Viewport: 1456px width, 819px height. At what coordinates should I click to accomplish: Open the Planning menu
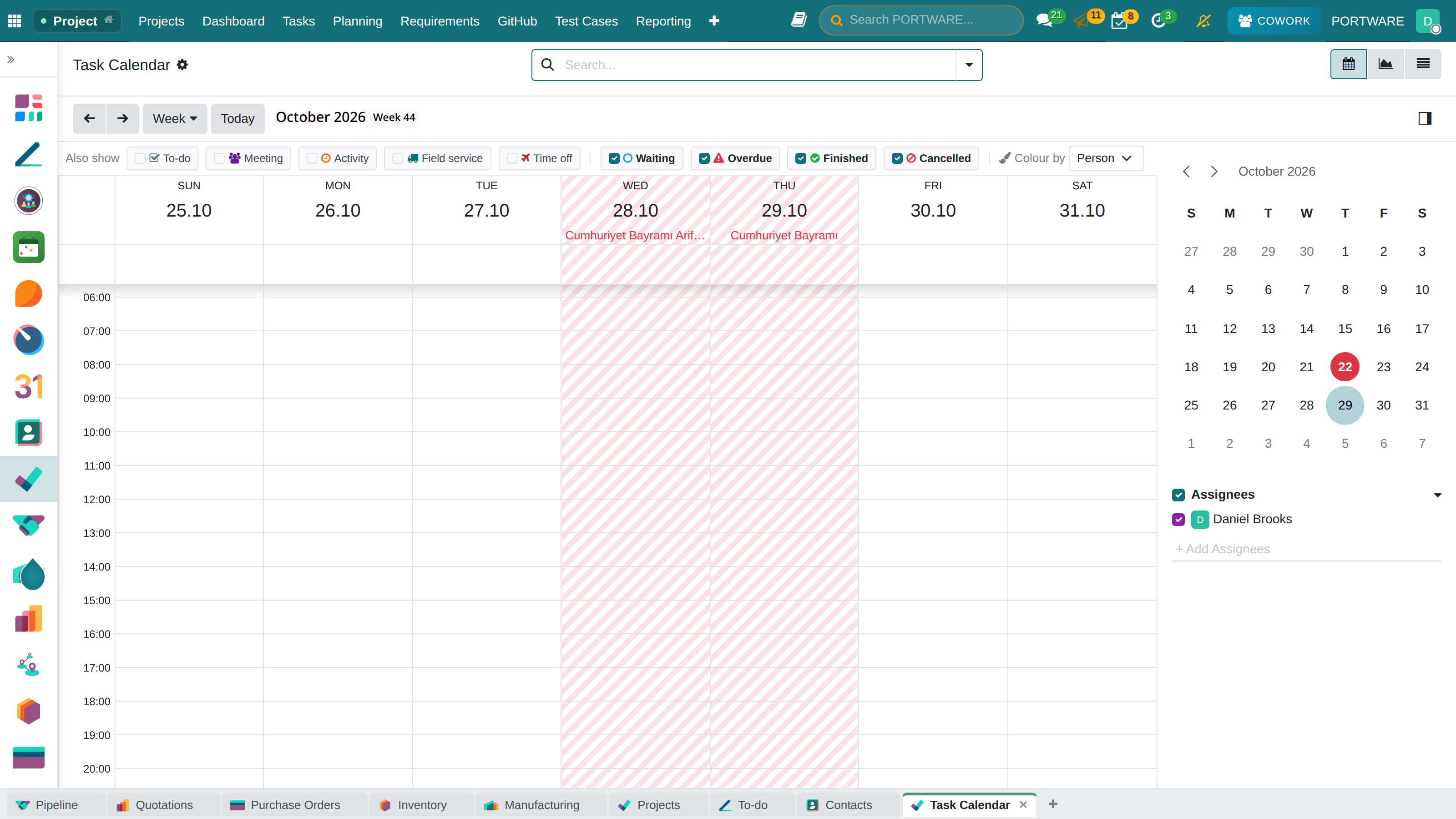357,21
